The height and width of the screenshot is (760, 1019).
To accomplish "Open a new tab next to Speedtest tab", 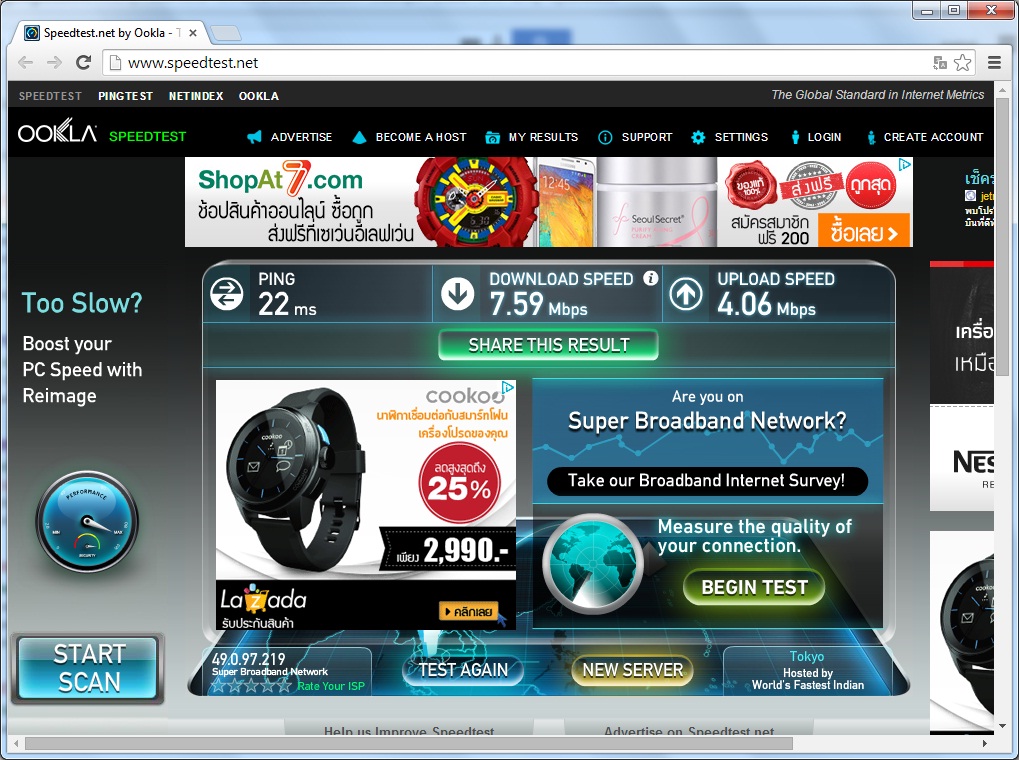I will tap(226, 33).
